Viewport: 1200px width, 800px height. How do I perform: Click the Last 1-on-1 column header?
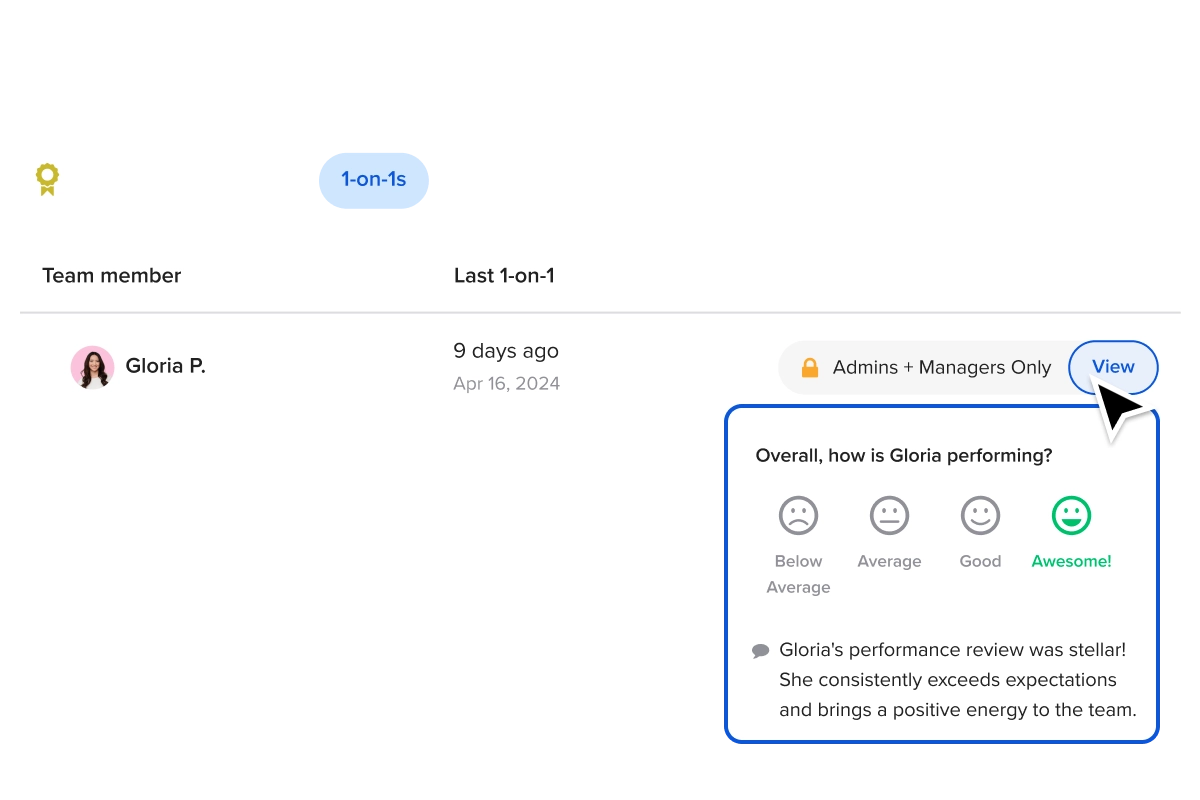point(504,276)
